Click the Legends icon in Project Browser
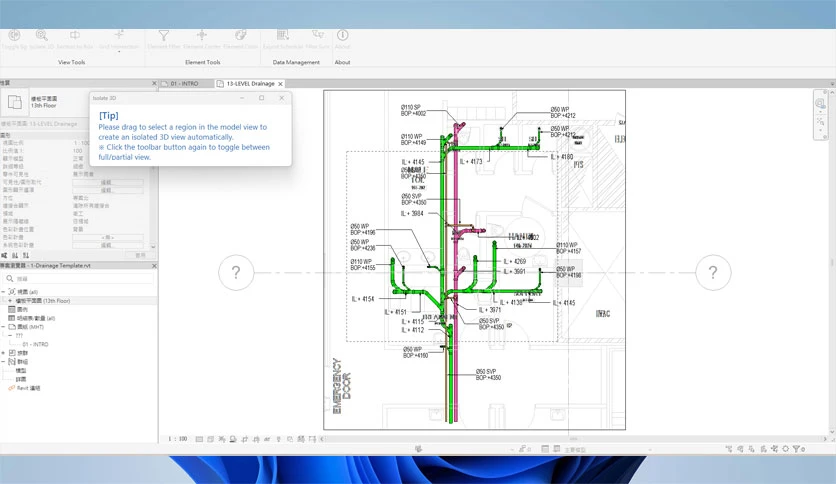 pyautogui.click(x=12, y=309)
